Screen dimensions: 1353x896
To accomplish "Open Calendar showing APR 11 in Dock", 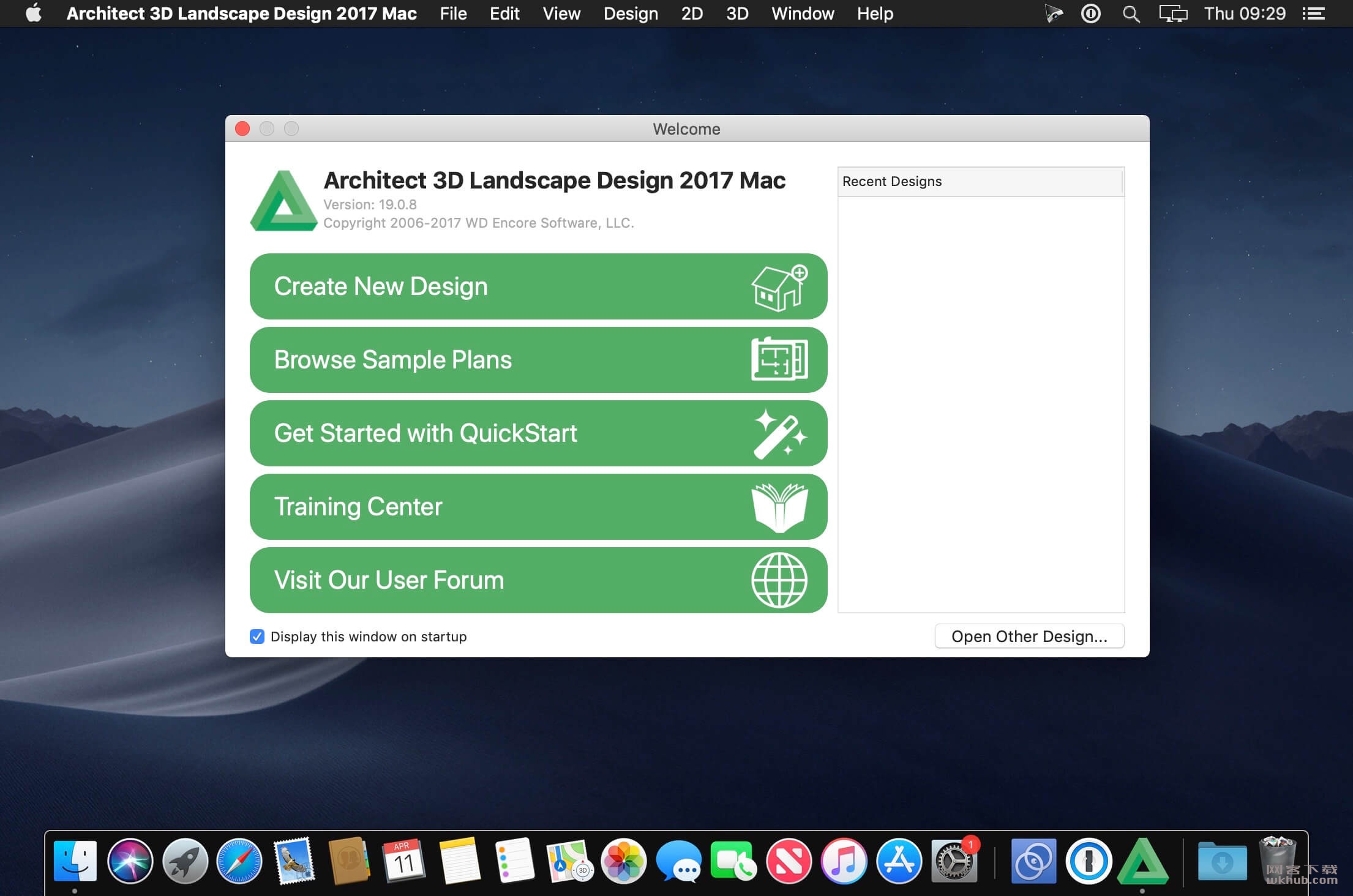I will click(403, 861).
